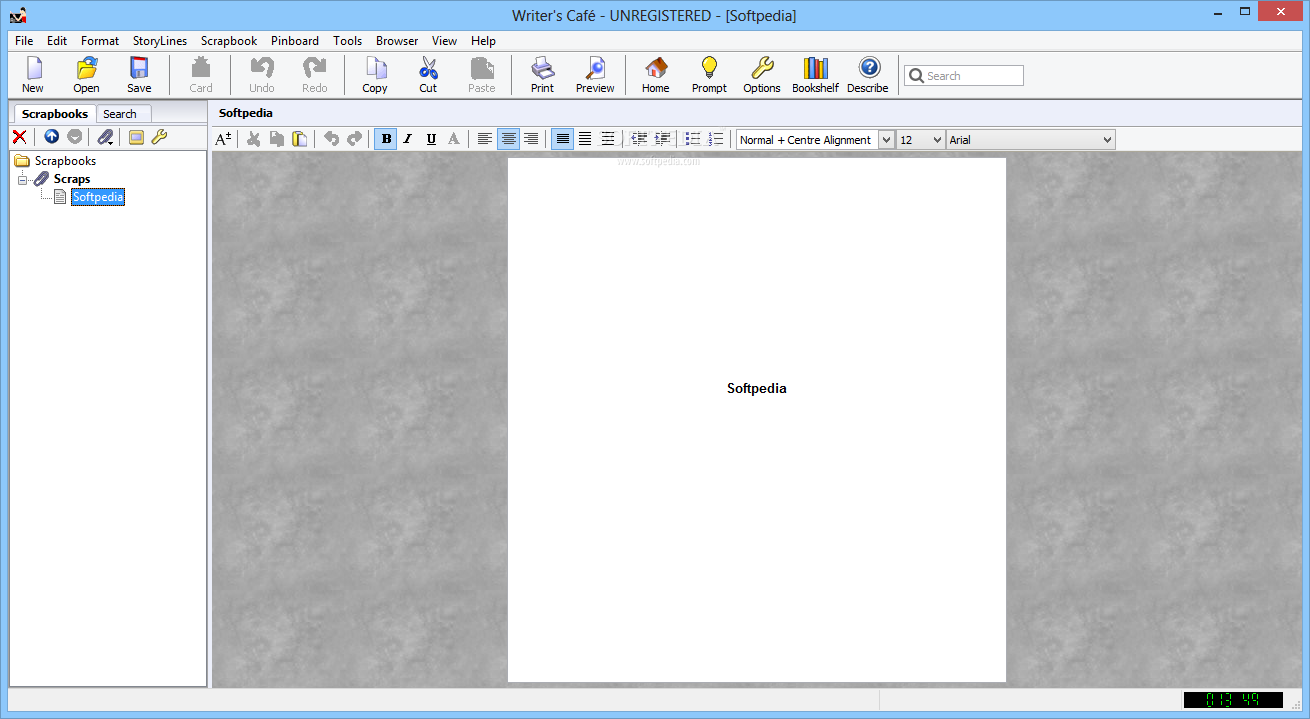Collapse the Scraps tree node
Viewport: 1310px width, 719px height.
(22, 179)
